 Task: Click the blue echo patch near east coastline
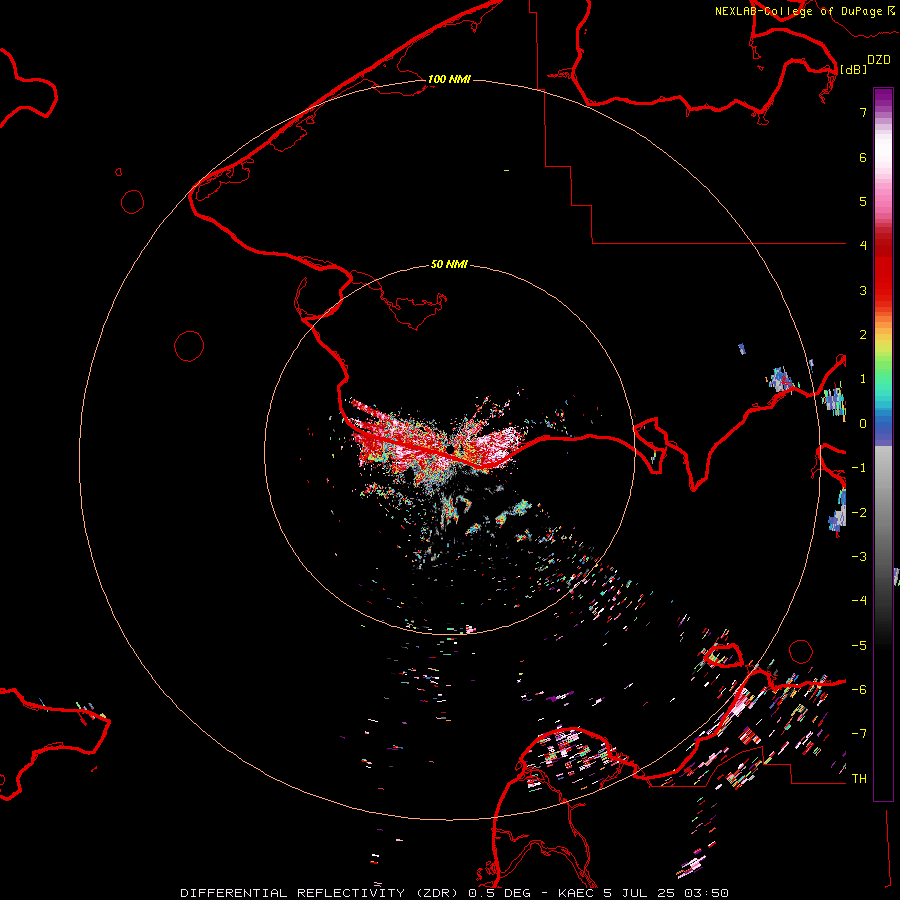click(x=781, y=380)
